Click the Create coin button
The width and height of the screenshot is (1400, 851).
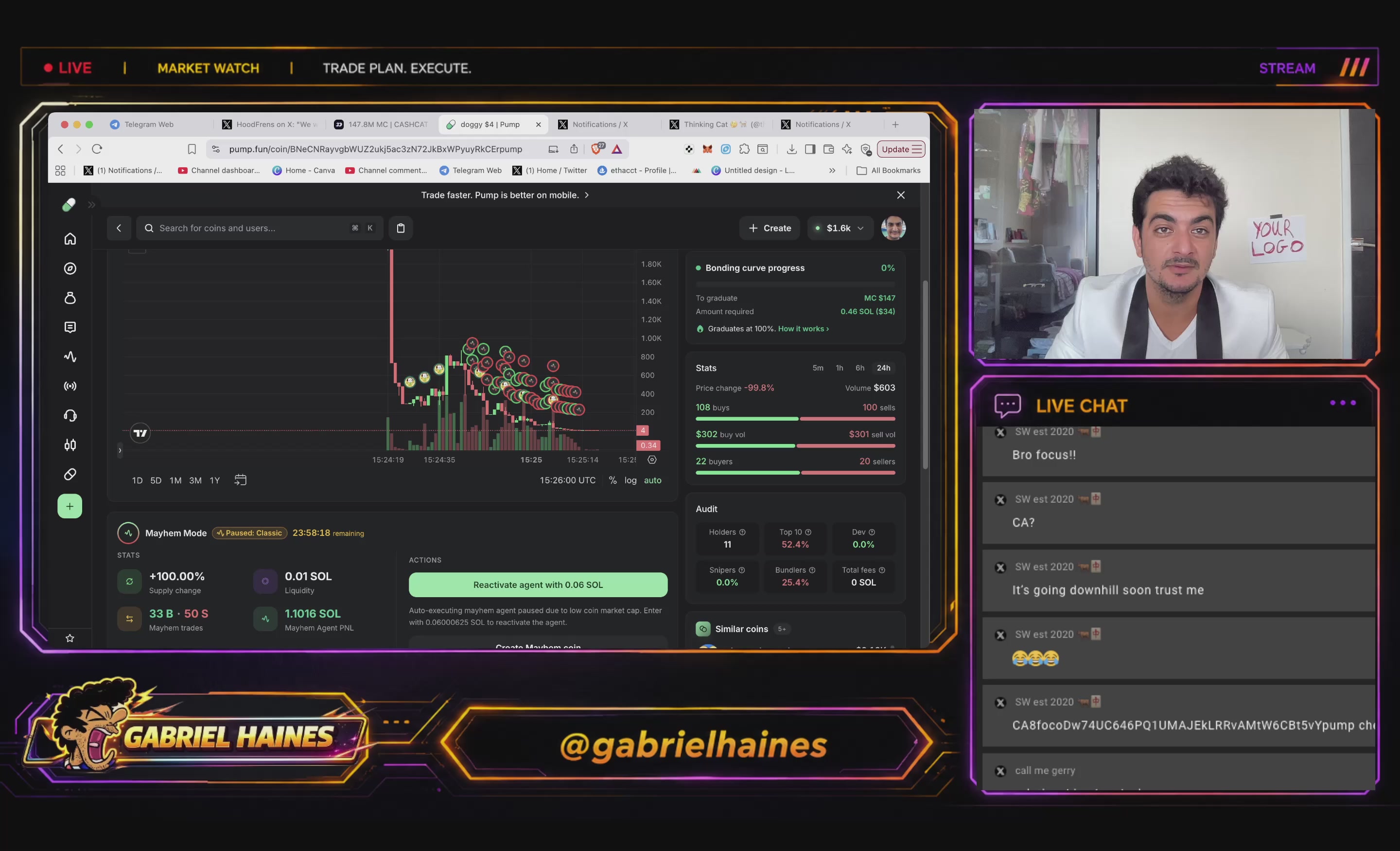pyautogui.click(x=770, y=228)
